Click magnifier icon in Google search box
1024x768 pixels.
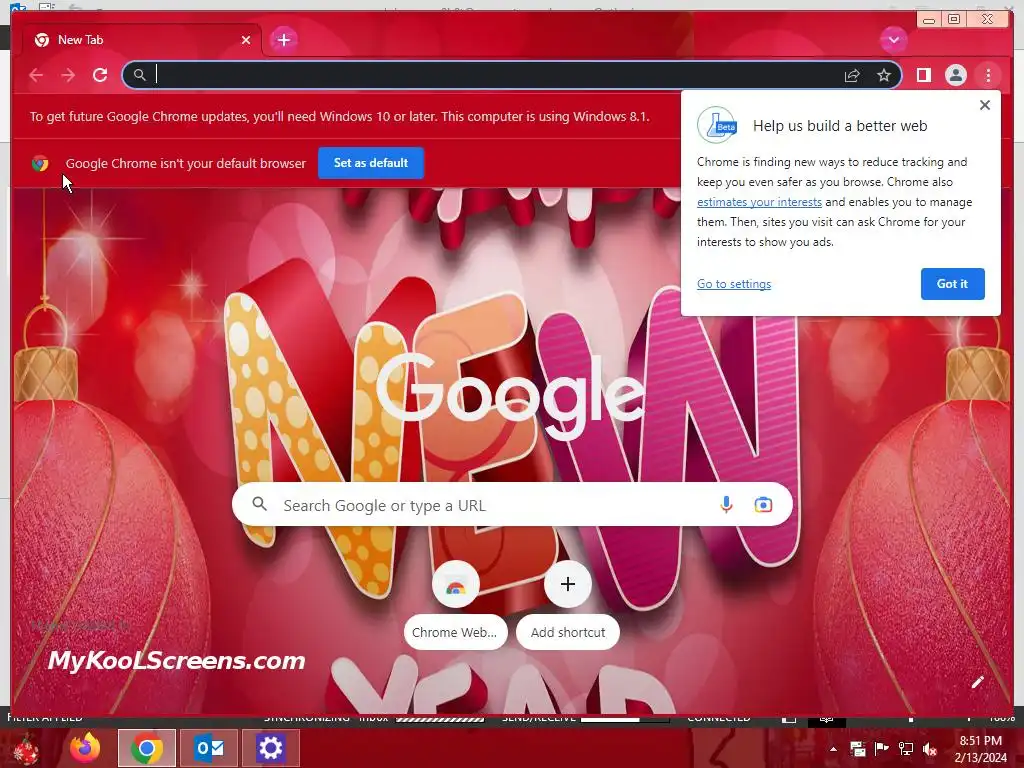click(259, 504)
